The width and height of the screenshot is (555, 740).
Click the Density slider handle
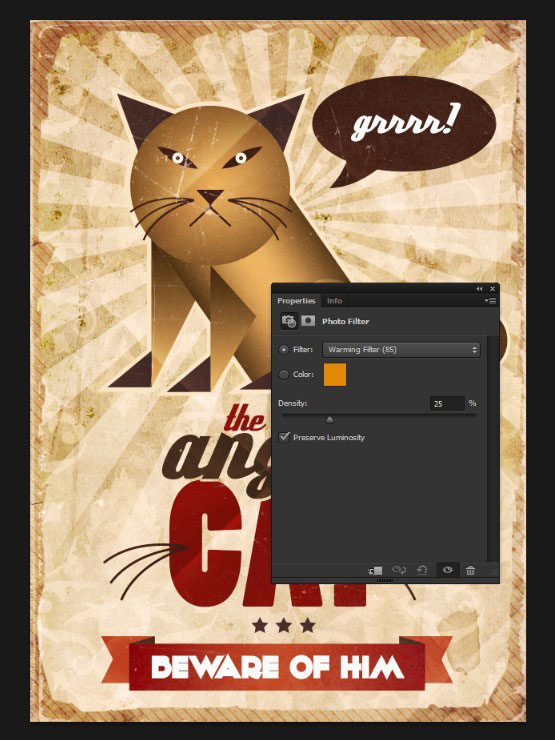(x=329, y=419)
